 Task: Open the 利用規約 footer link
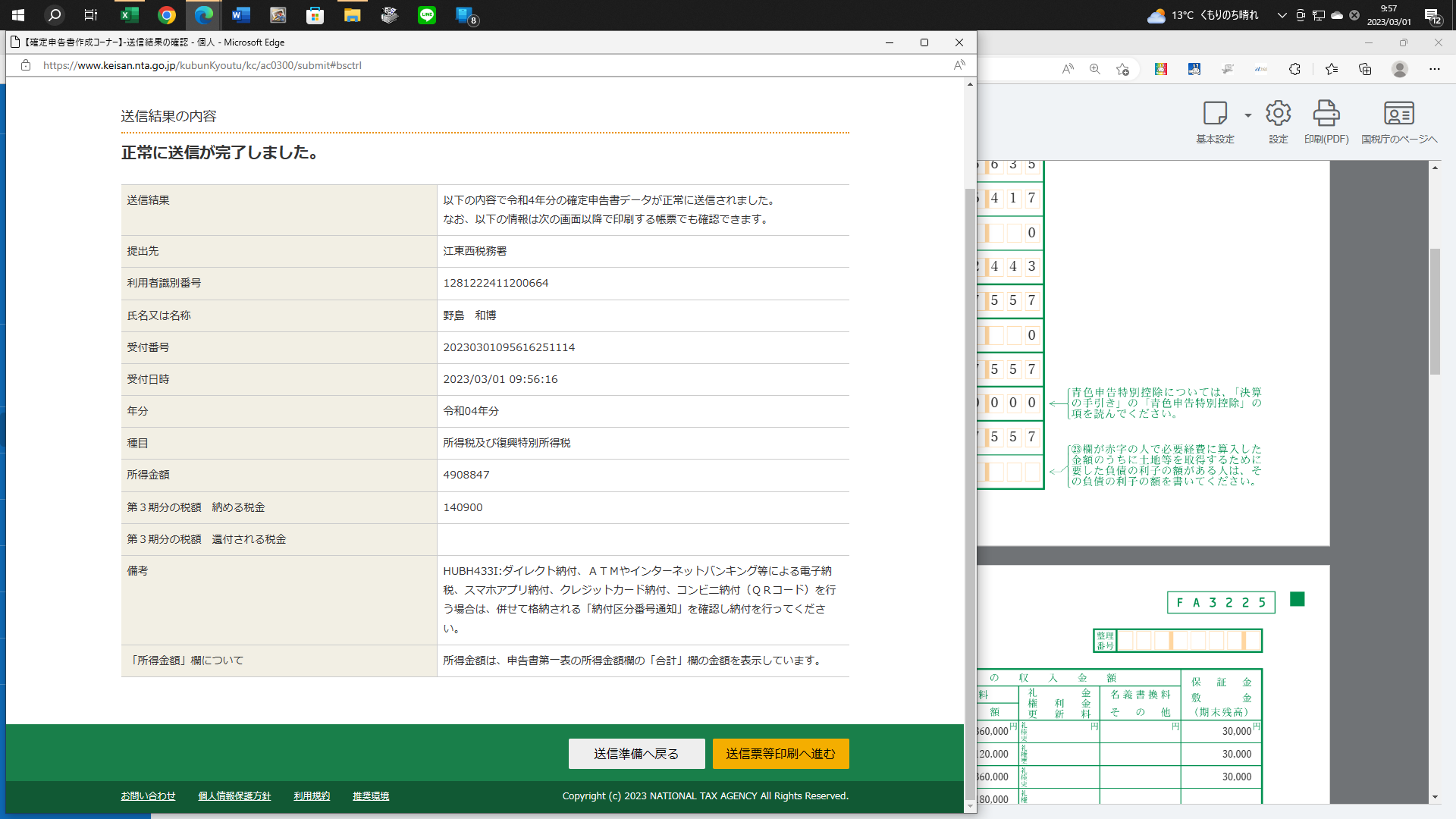point(312,796)
